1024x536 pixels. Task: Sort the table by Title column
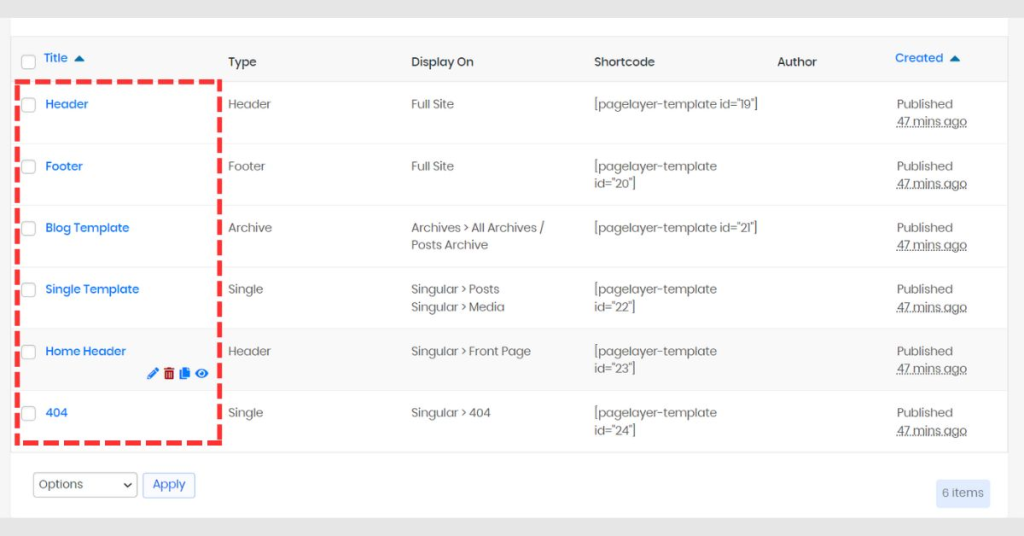pyautogui.click(x=56, y=58)
